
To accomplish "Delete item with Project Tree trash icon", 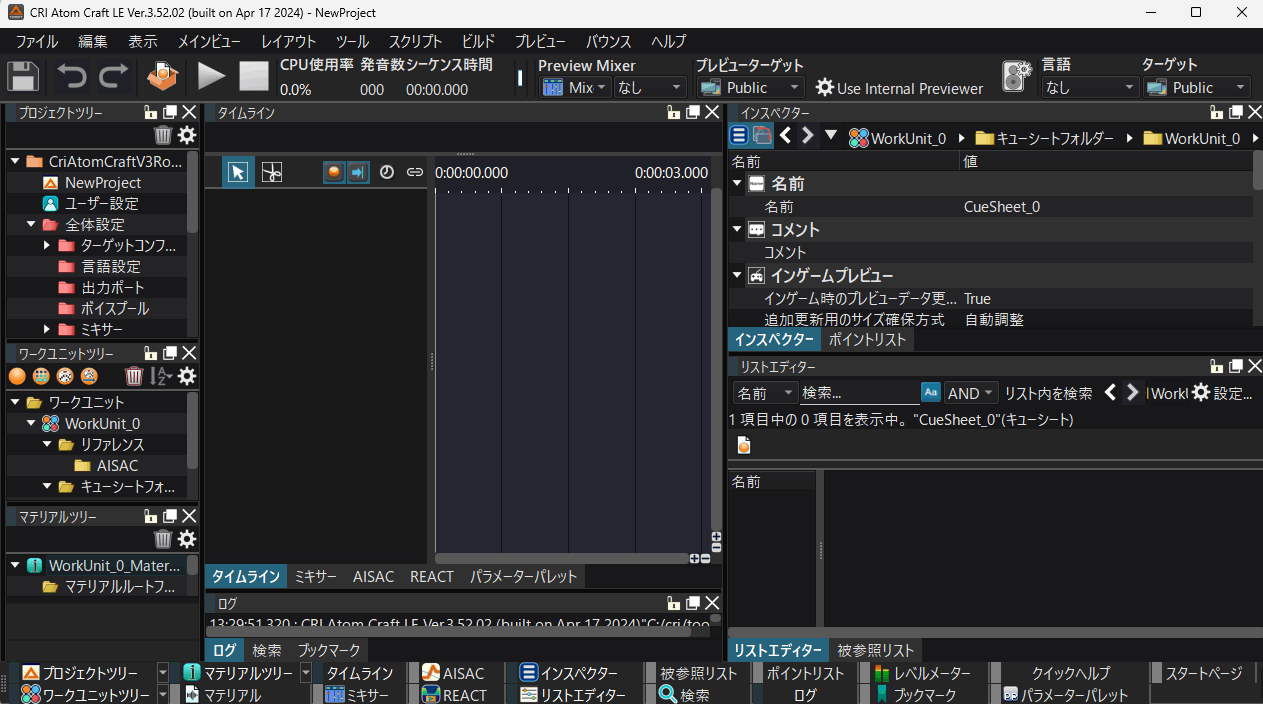I will (x=163, y=135).
